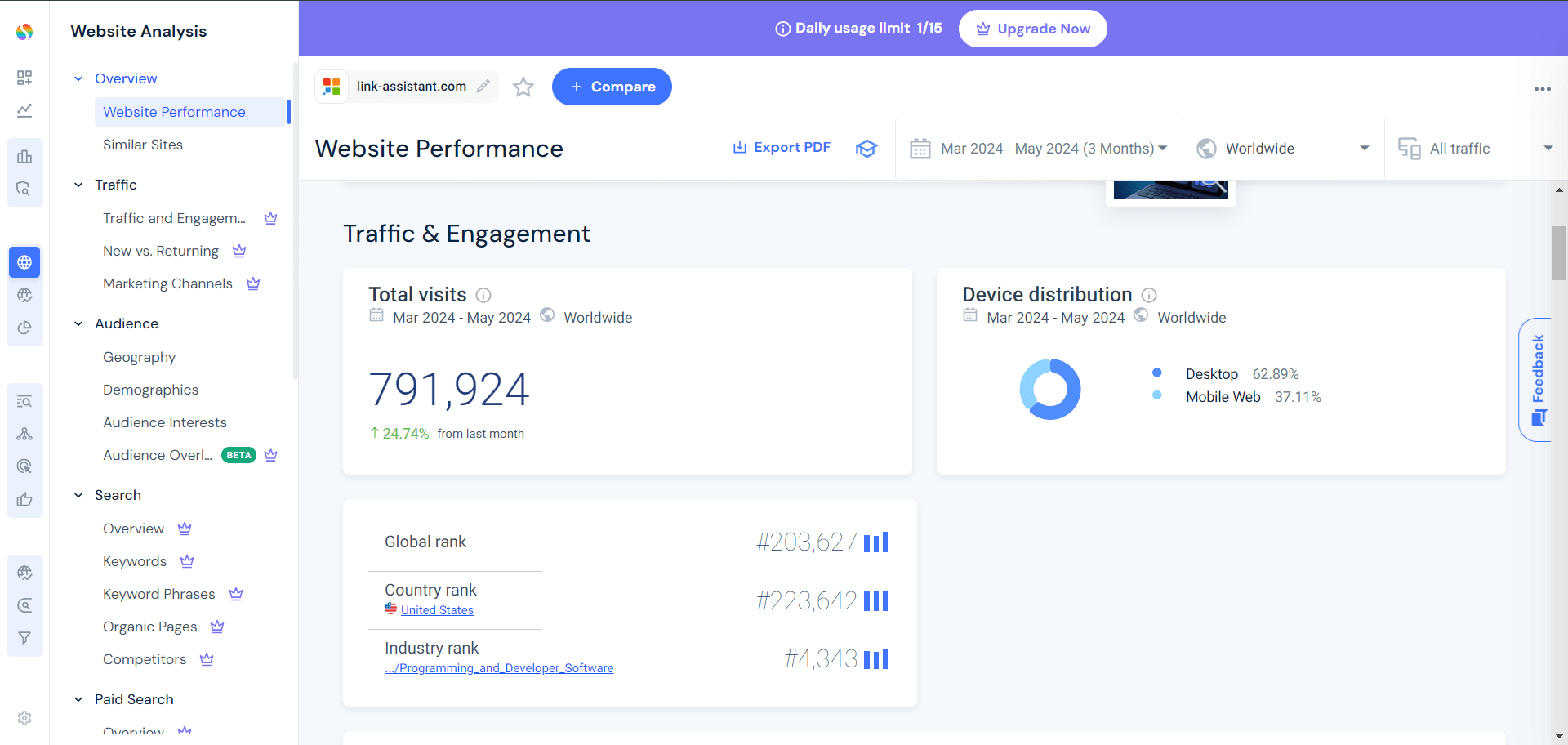1568x745 pixels.
Task: Click the globe icon in the left sidebar
Action: coord(24,262)
